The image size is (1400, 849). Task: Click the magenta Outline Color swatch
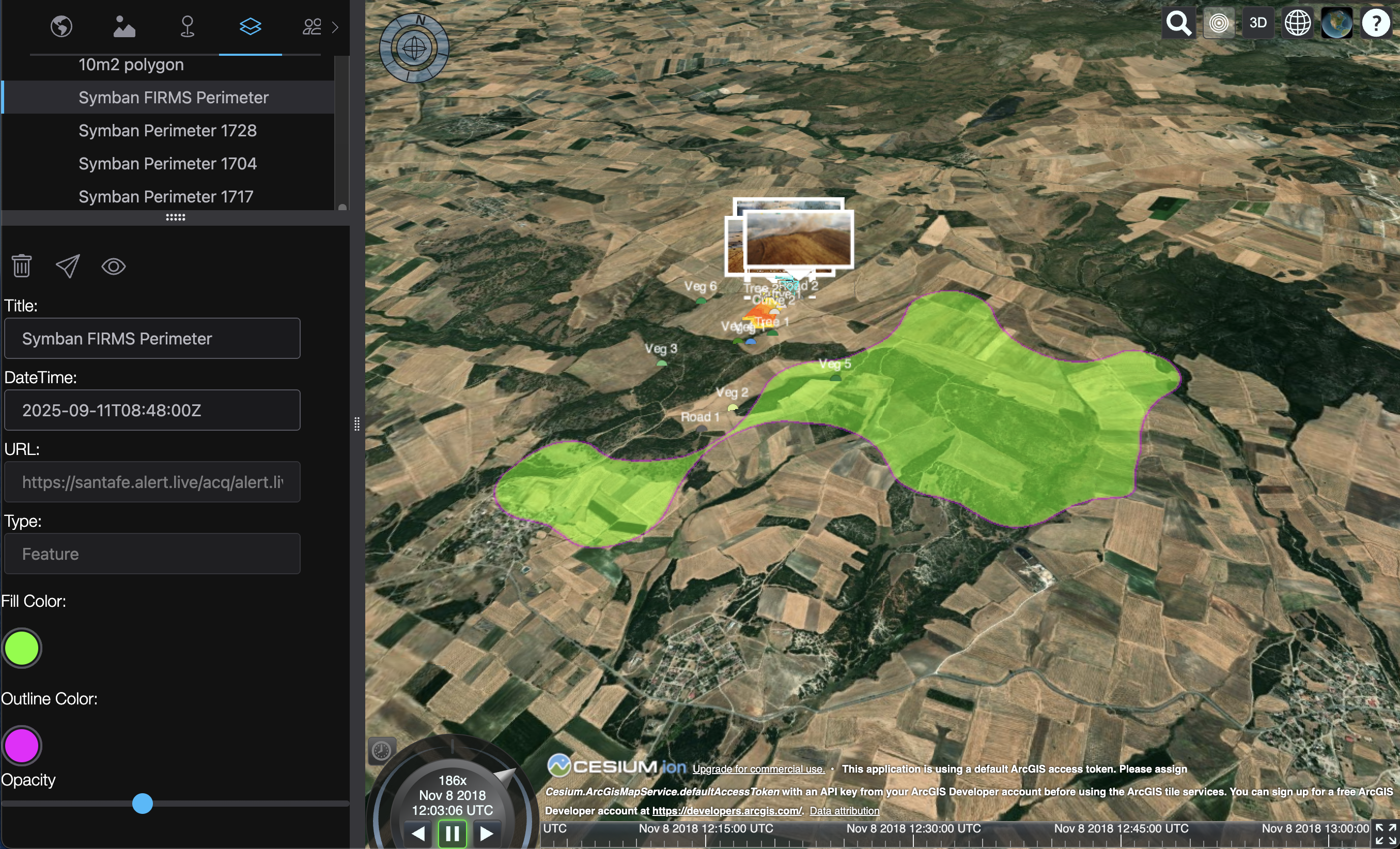point(22,746)
